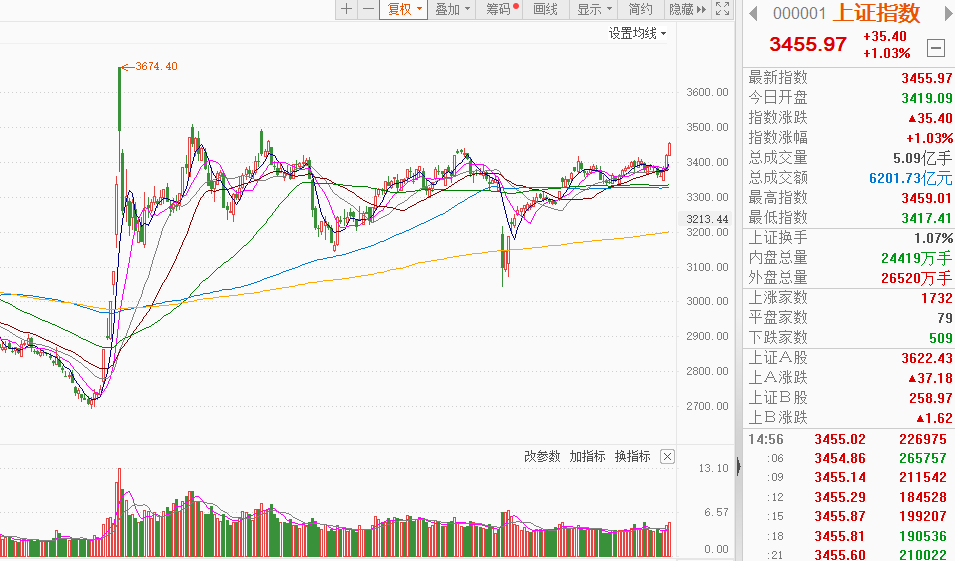Expand the 叠加 overlay dropdown

[453, 9]
